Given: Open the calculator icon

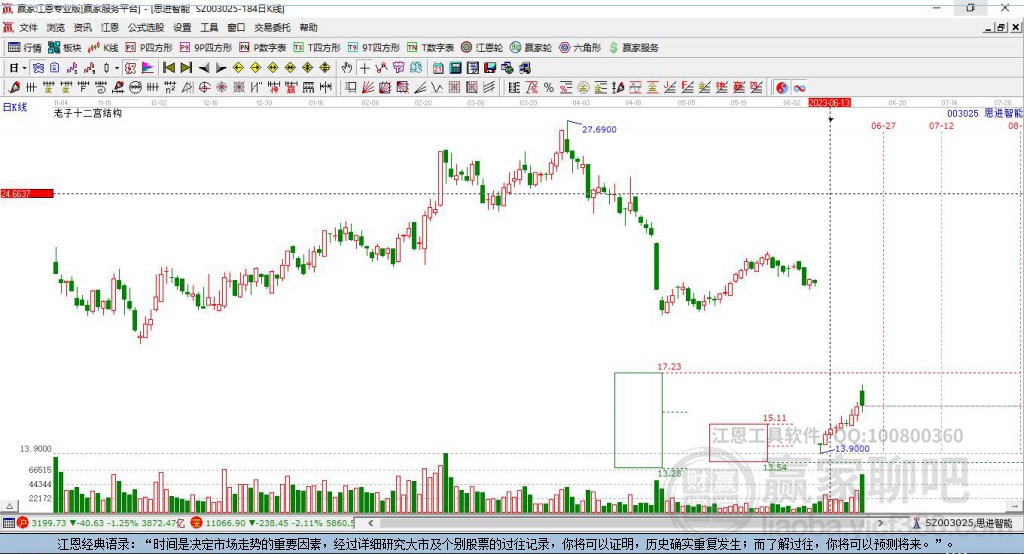Looking at the screenshot, I should coord(455,68).
